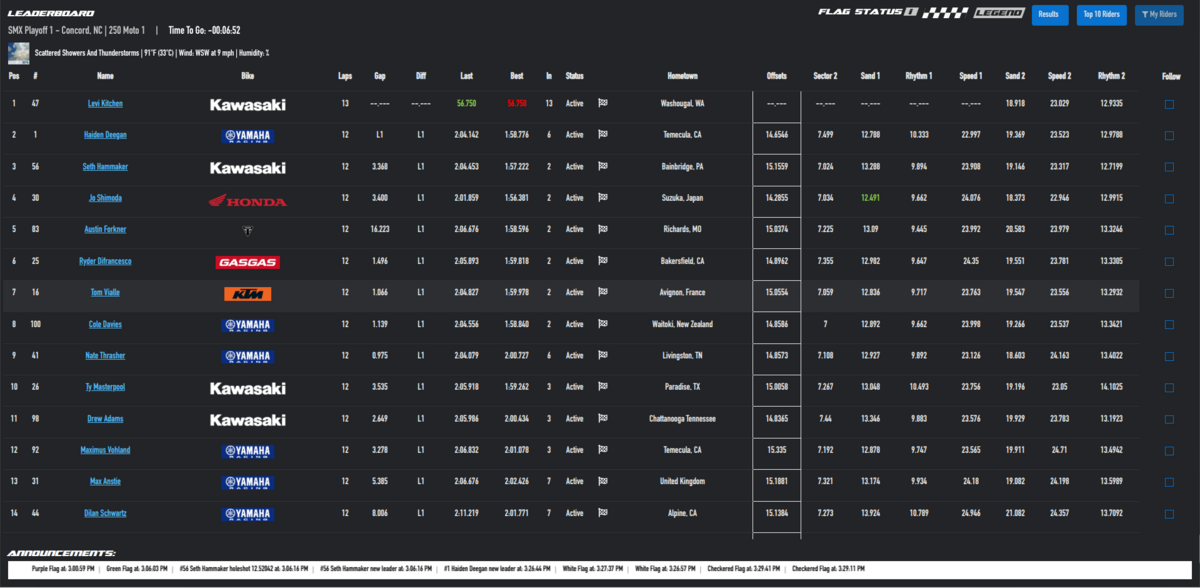Click the checkered flag graphic beside Flag Status

(x=946, y=14)
